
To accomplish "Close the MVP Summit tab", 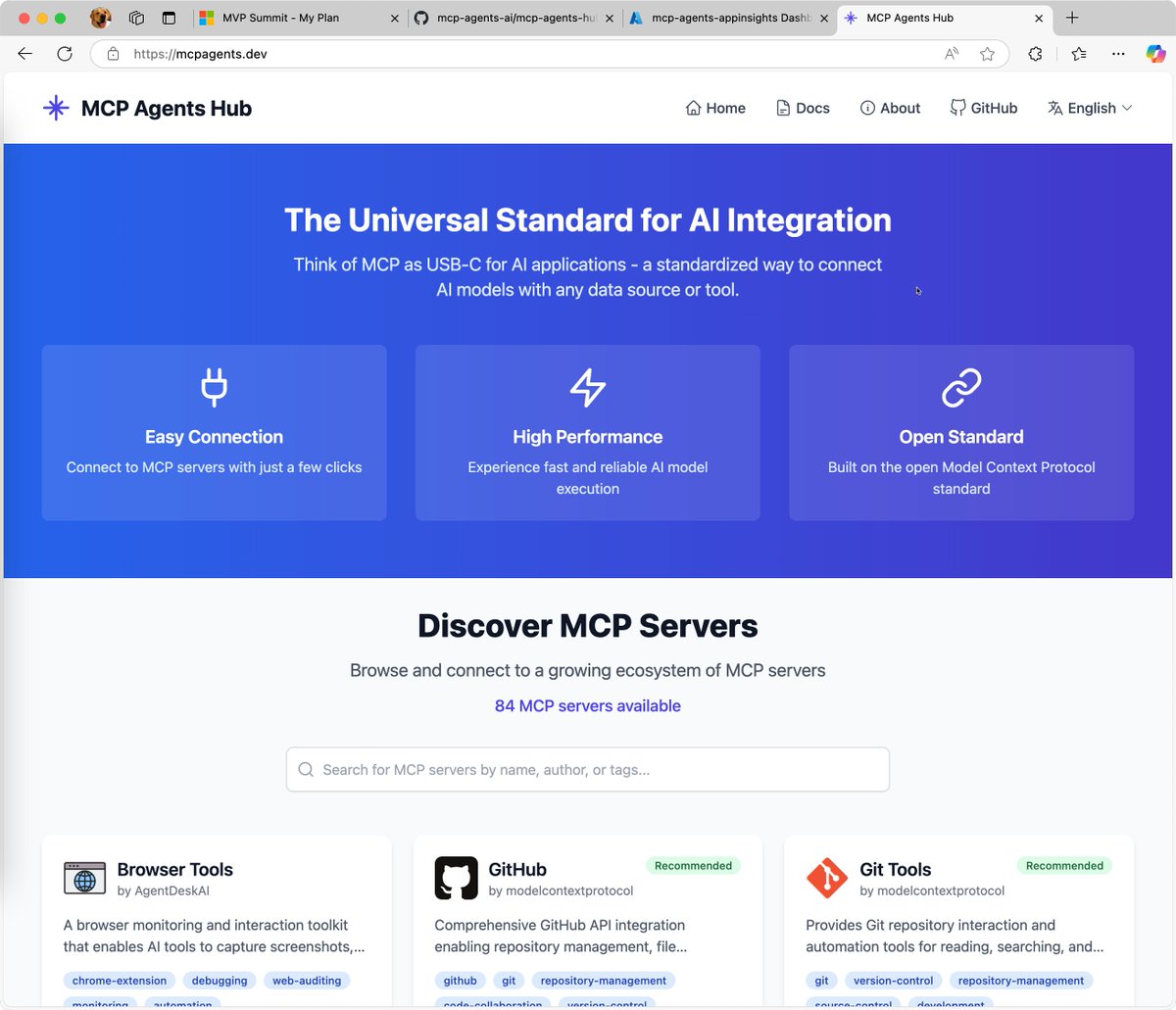I will click(x=395, y=18).
